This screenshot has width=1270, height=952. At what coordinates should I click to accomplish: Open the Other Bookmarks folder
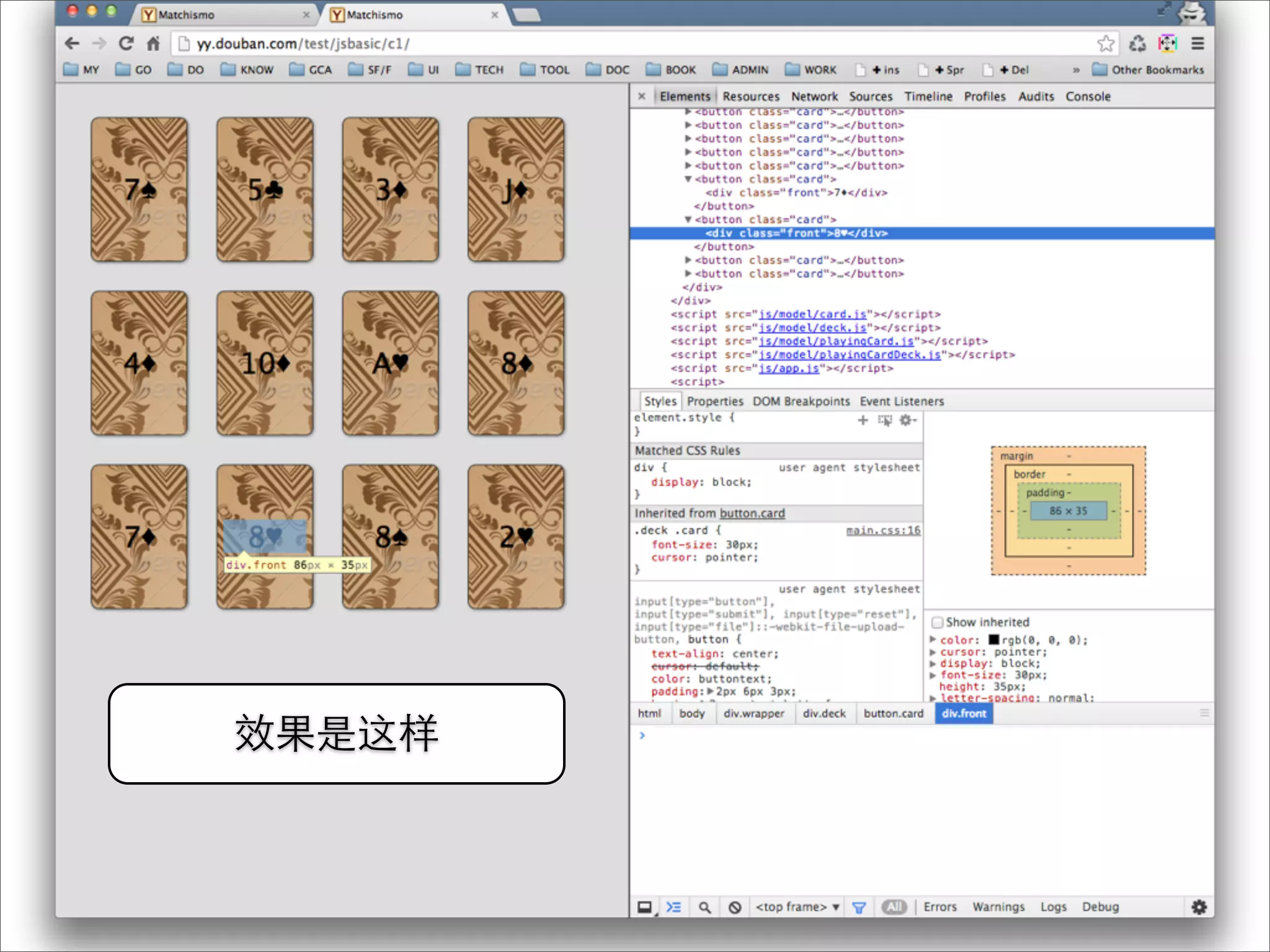[x=1148, y=69]
